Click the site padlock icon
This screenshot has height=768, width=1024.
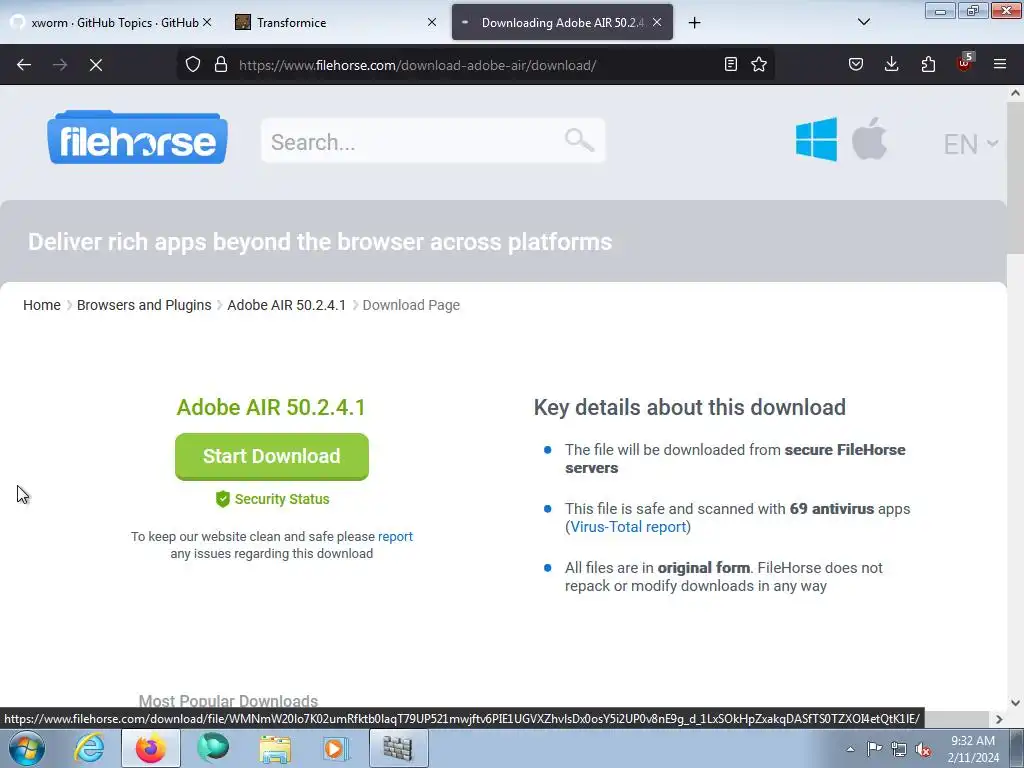221,65
